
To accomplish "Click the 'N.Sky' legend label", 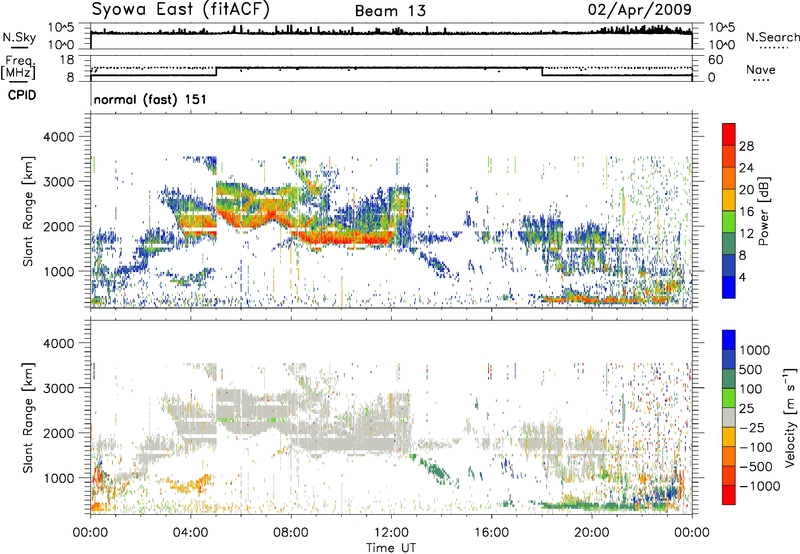I will [x=19, y=37].
